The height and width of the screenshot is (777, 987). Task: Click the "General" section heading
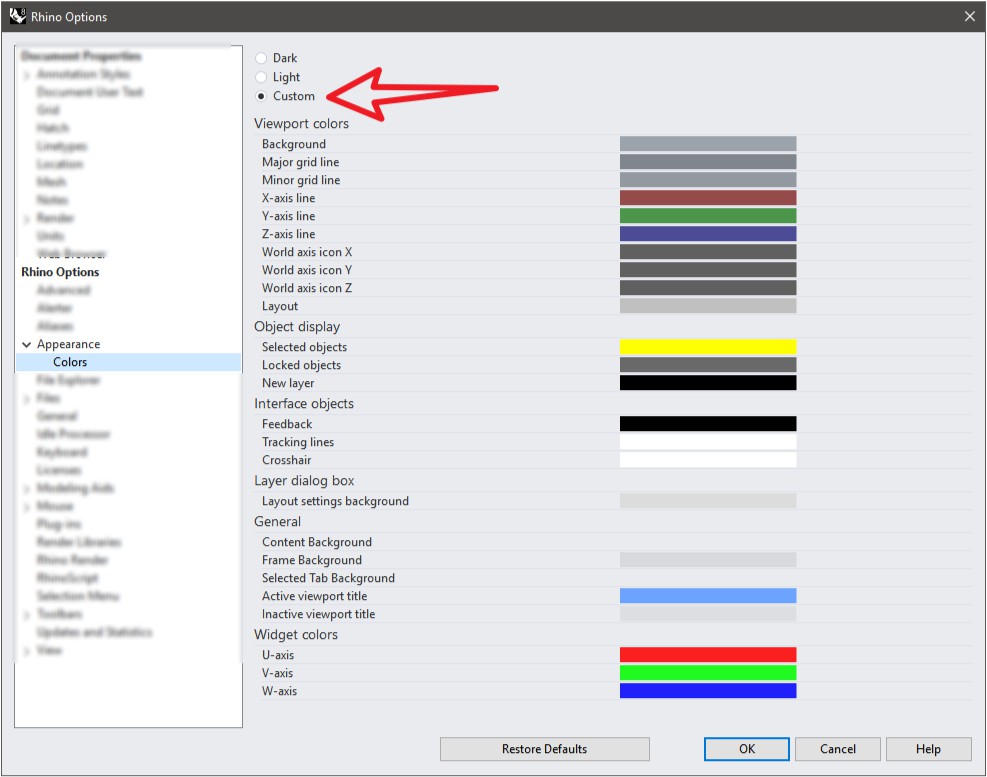click(x=278, y=521)
